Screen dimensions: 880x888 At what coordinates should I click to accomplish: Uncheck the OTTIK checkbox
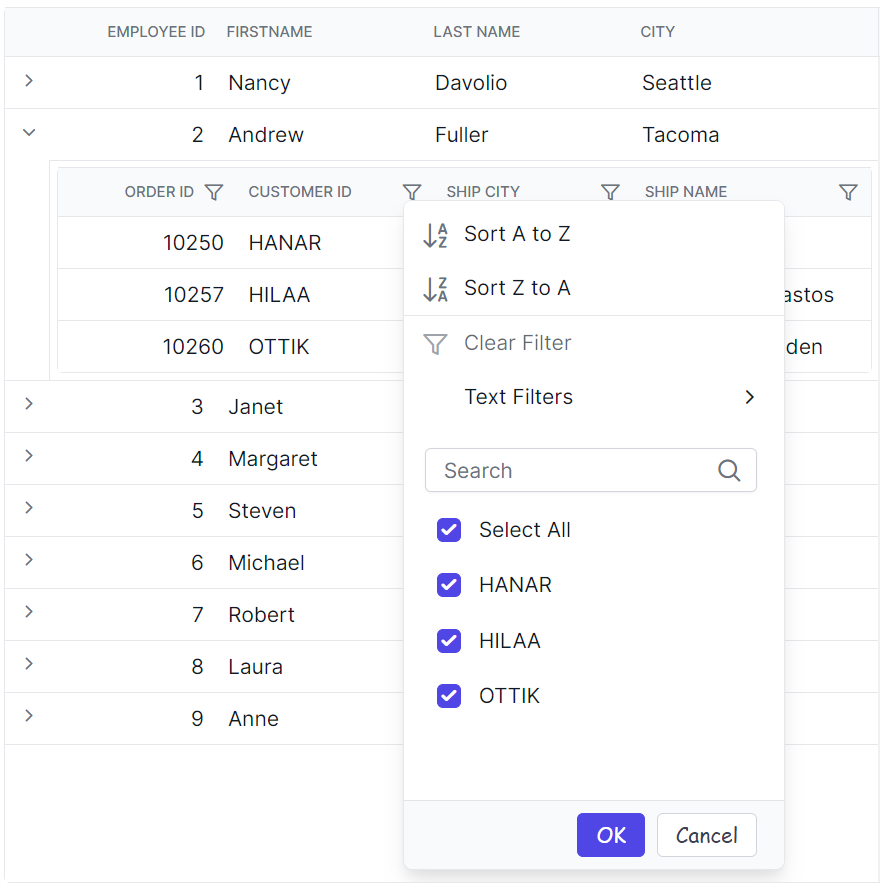pos(449,696)
